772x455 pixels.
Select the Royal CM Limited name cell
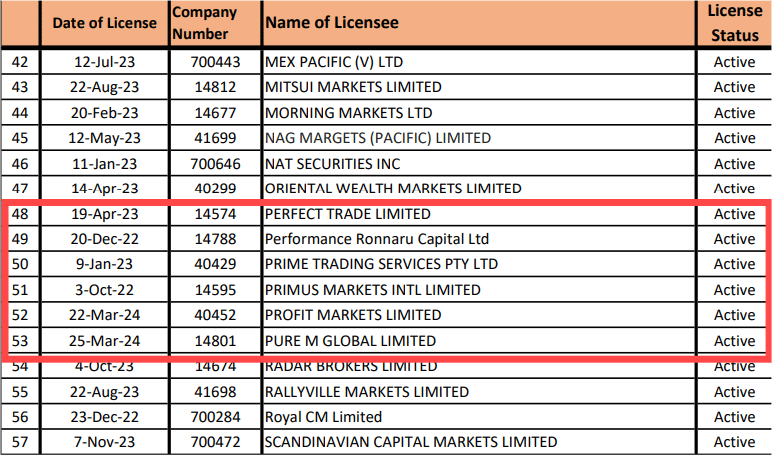(323, 417)
